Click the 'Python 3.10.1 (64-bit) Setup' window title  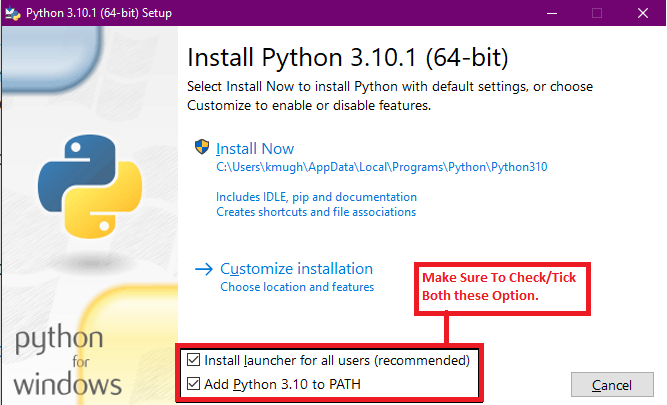point(99,13)
